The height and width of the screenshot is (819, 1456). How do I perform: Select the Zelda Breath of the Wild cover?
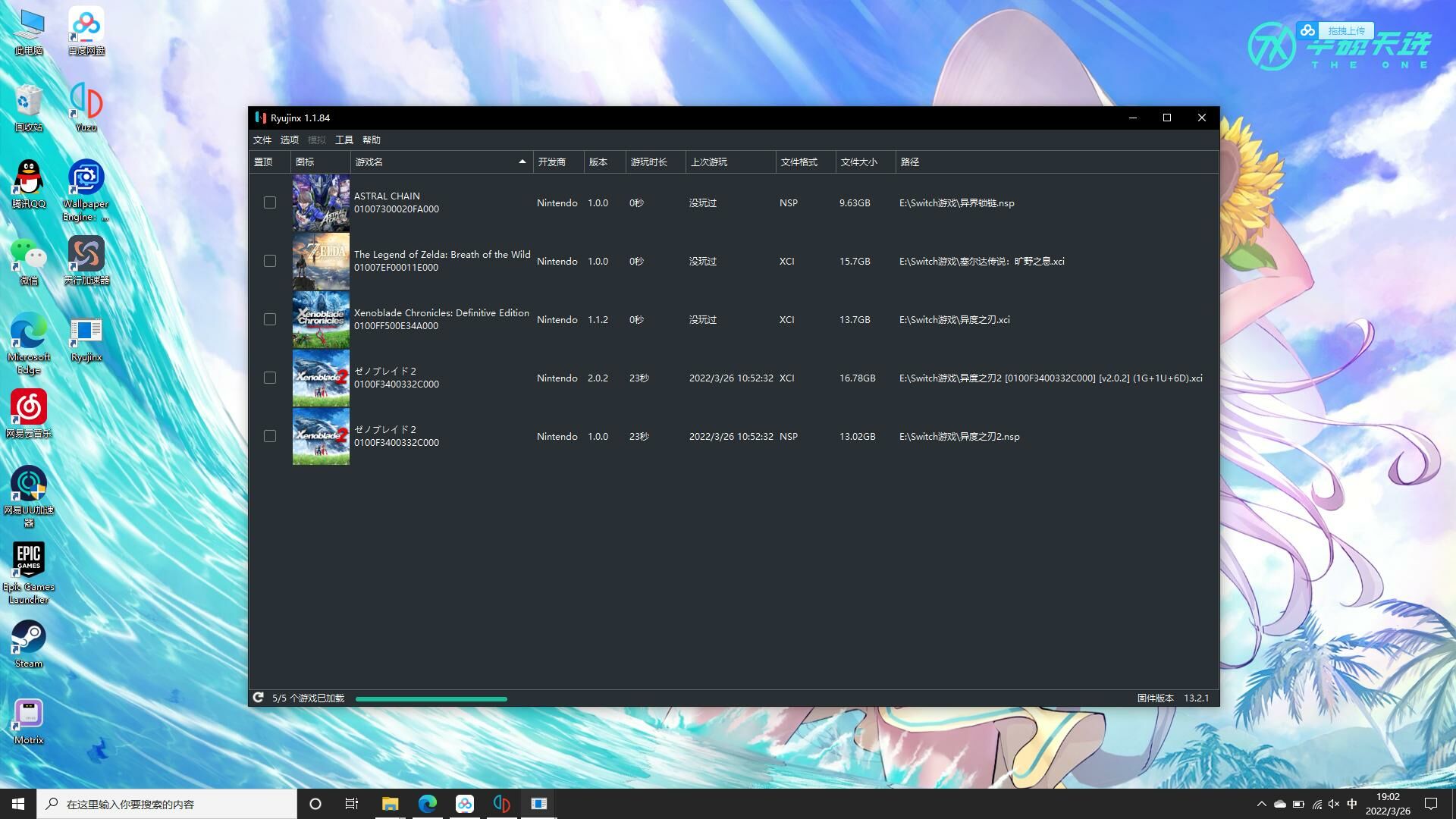[x=321, y=261]
